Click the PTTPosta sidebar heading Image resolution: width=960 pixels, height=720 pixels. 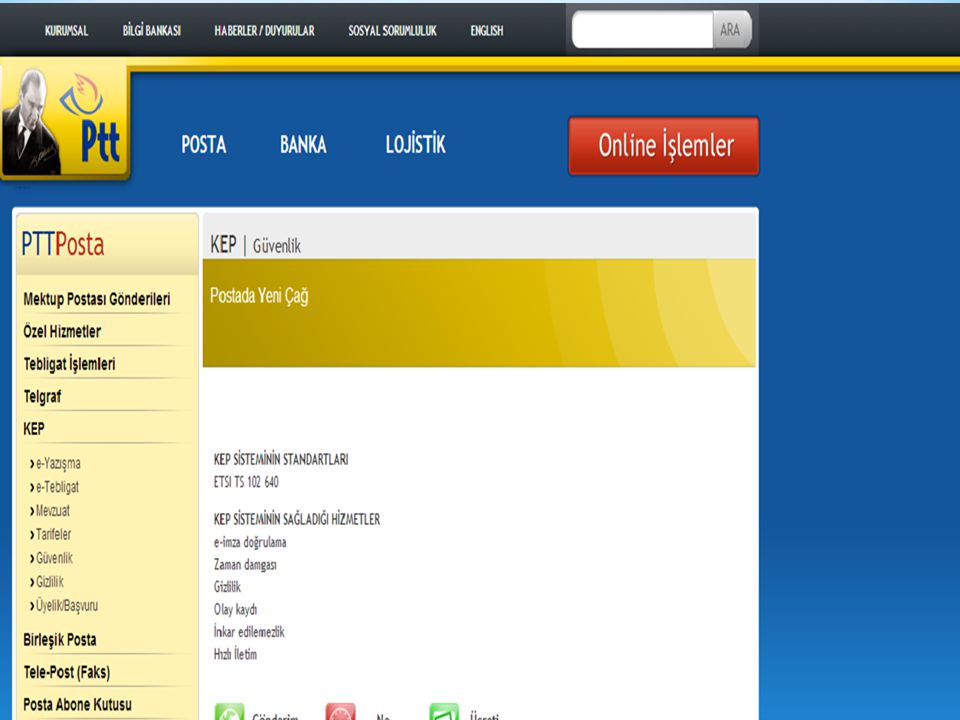click(x=62, y=244)
